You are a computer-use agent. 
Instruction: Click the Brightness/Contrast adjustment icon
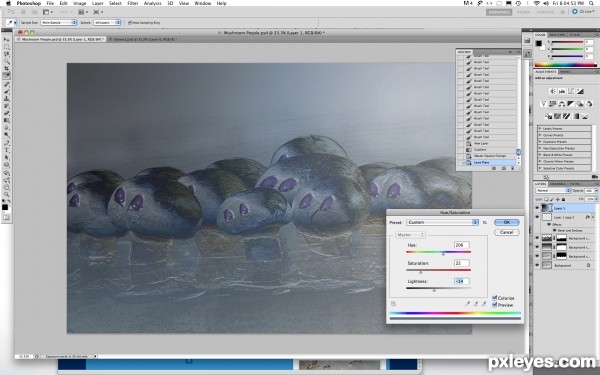coord(552,91)
